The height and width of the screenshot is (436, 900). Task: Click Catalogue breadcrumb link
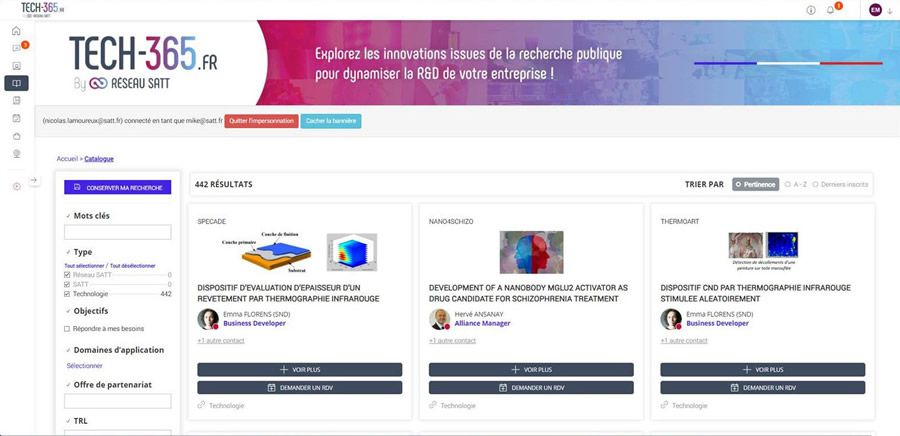pos(99,159)
